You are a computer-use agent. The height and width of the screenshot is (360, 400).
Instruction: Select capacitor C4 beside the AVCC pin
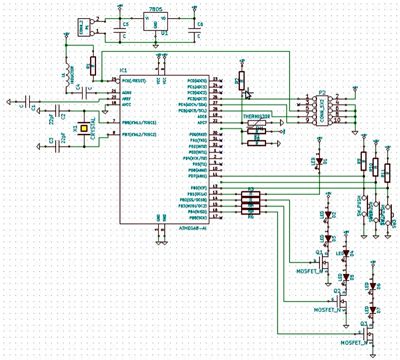[85, 93]
